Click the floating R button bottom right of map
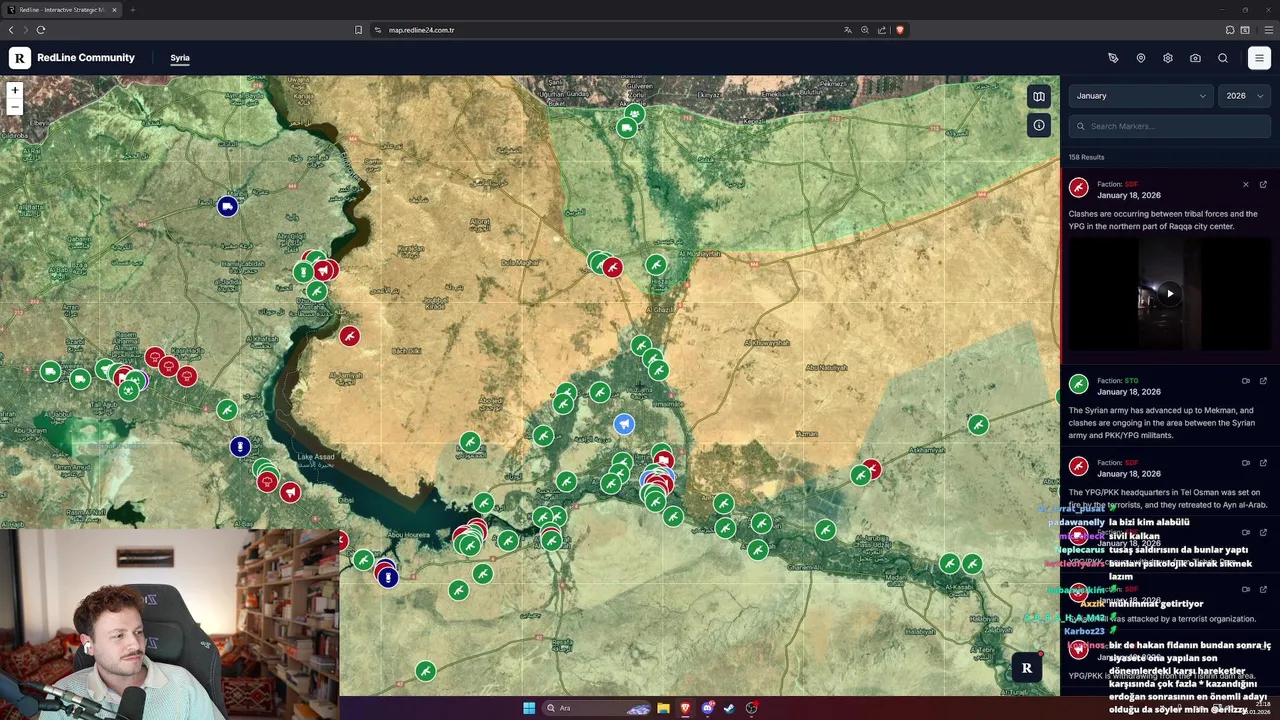Screen dimensions: 1280x720 click(x=1026, y=668)
